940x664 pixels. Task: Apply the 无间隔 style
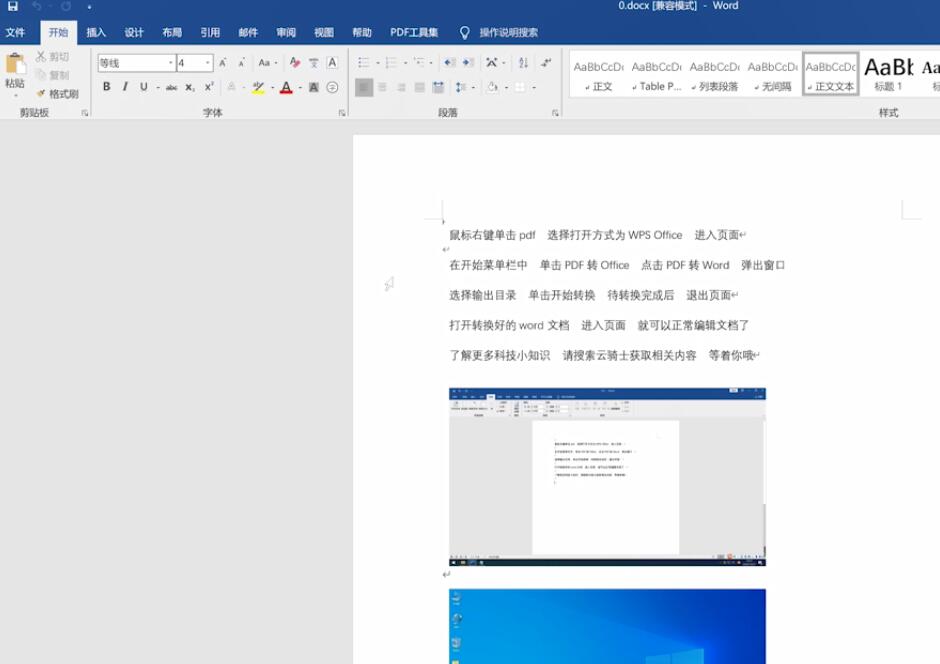click(x=773, y=75)
